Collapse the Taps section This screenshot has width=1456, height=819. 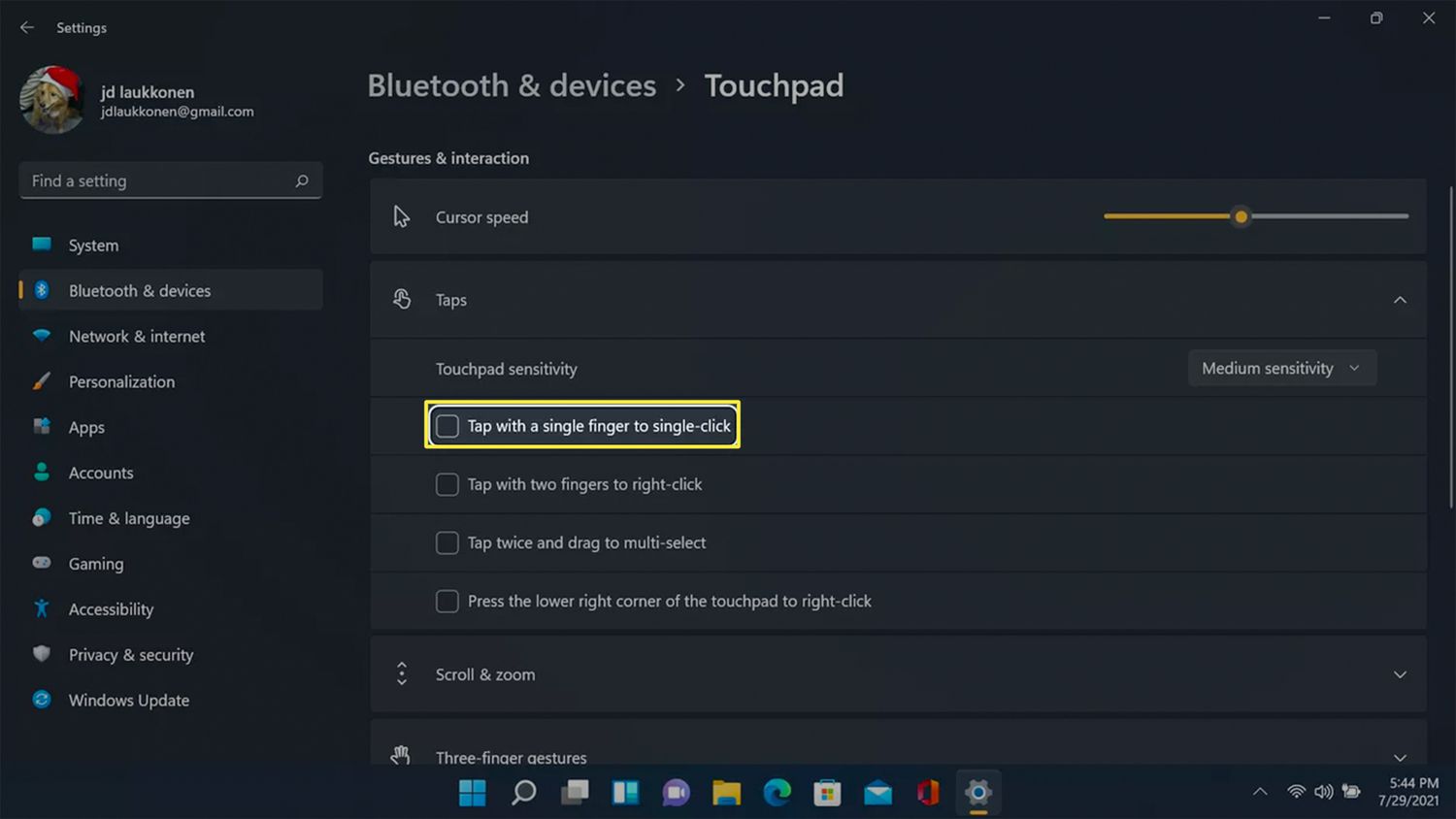click(1400, 300)
